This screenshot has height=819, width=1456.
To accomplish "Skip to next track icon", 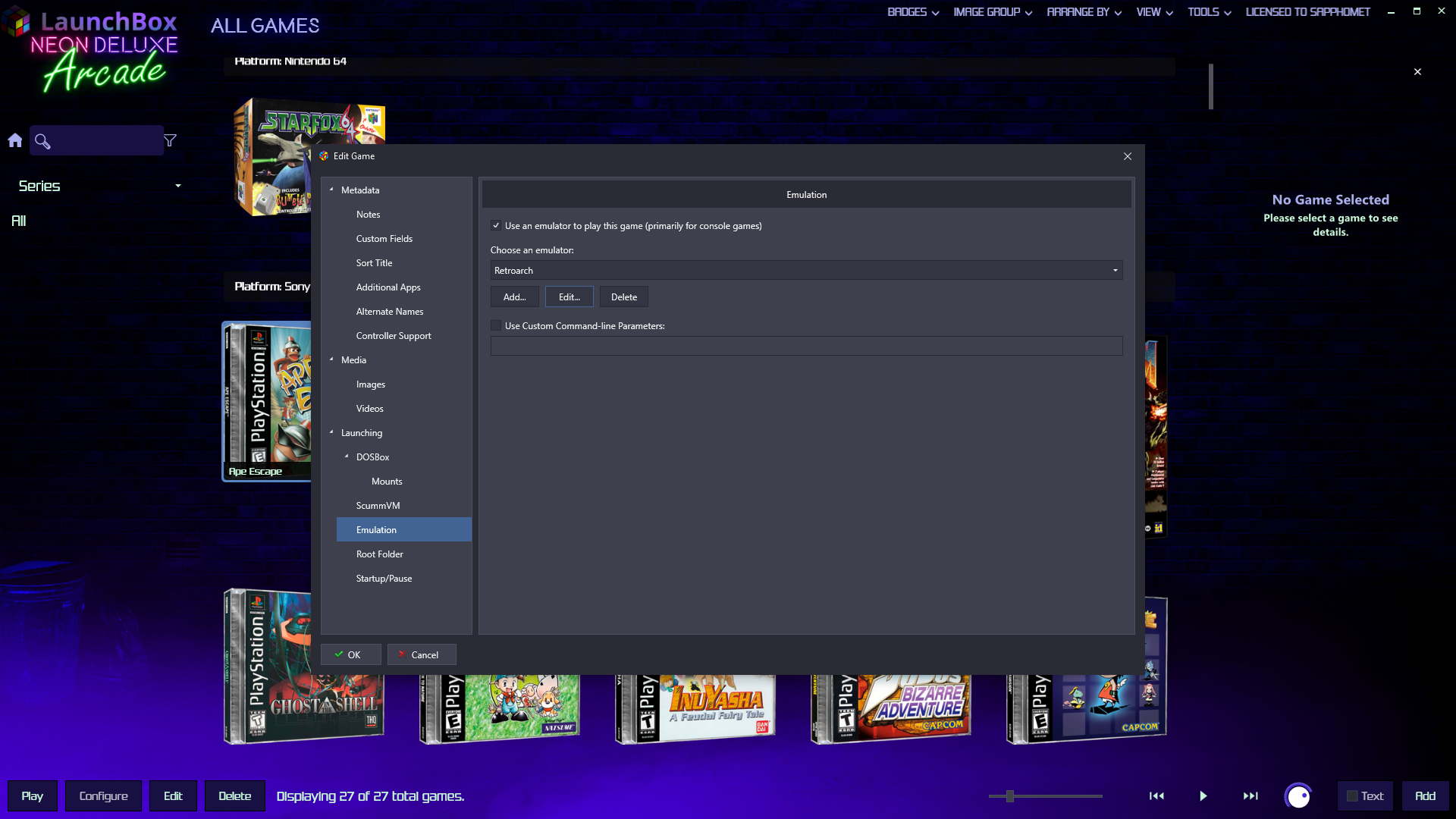I will 1250,795.
